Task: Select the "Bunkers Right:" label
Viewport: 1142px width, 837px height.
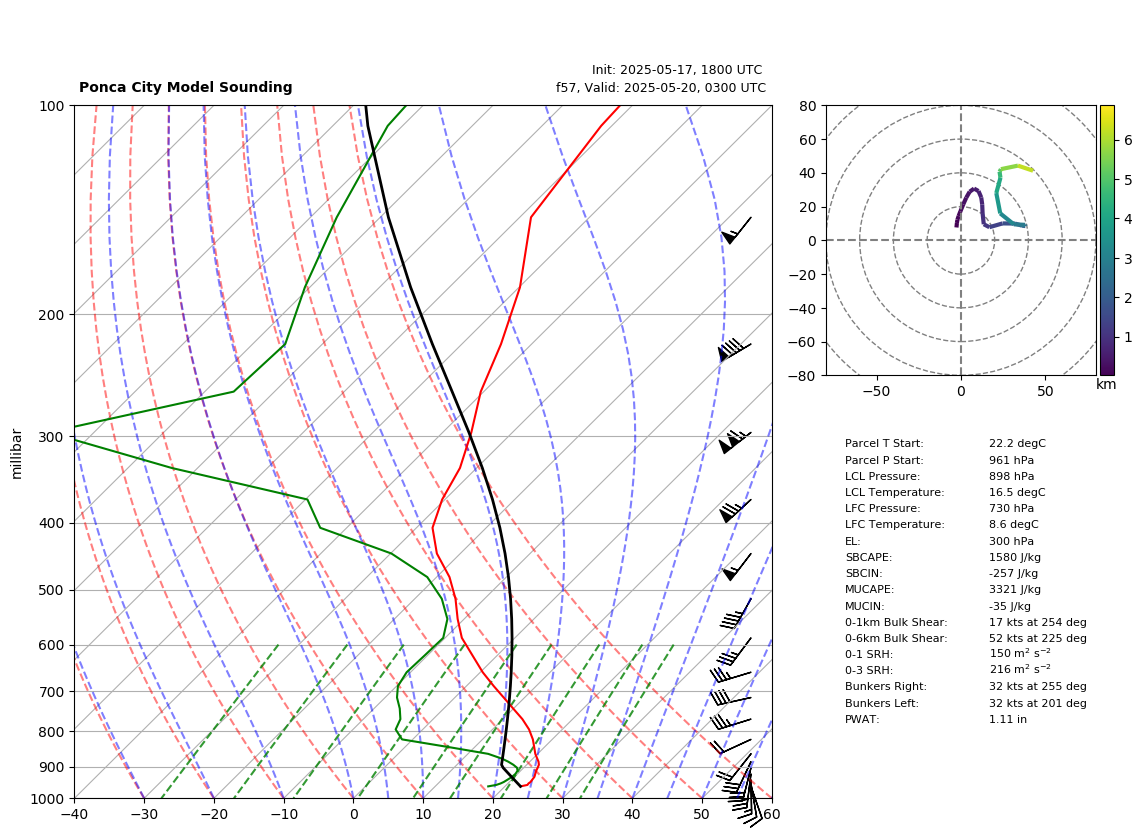Action: point(886,686)
